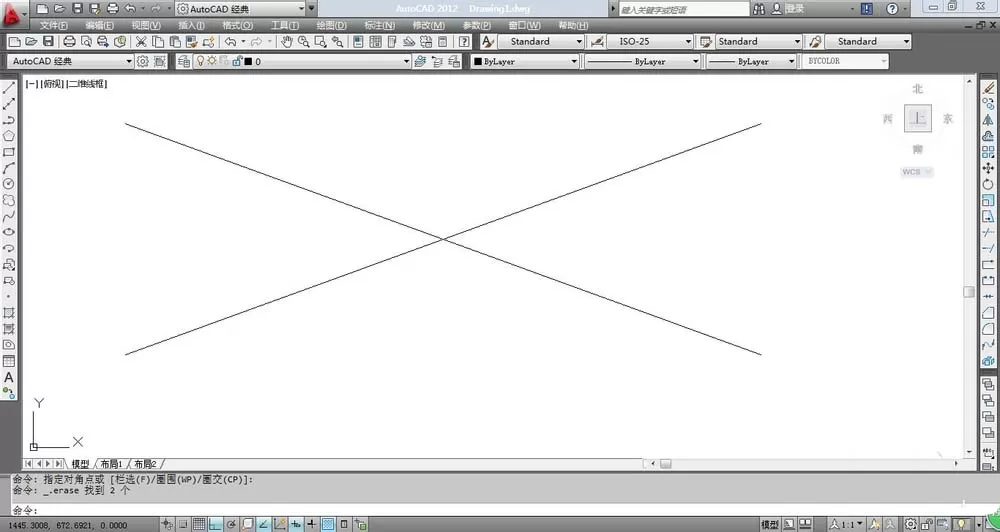Viewport: 1000px width, 532px height.
Task: Click the Chamfer modify tool
Action: coord(988,313)
